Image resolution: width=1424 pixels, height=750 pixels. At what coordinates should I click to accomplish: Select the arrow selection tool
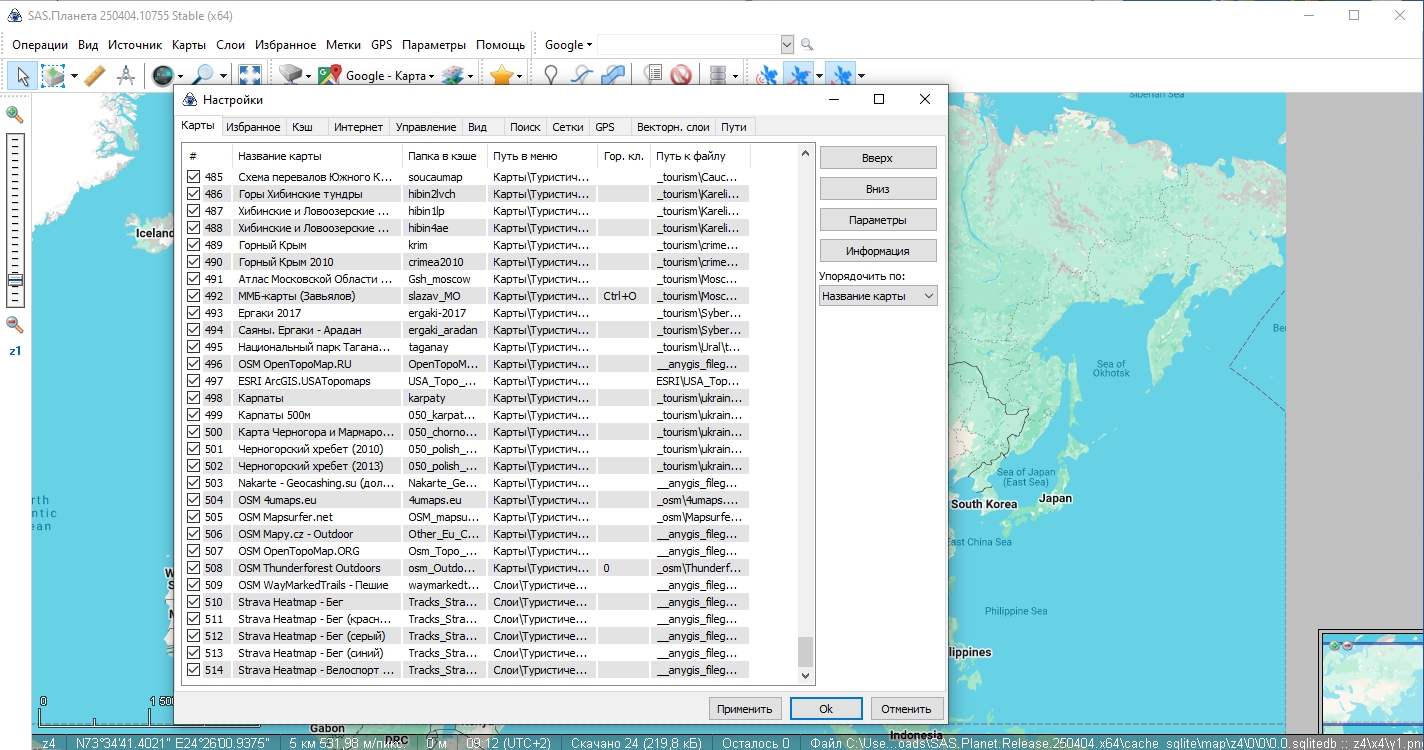coord(22,74)
